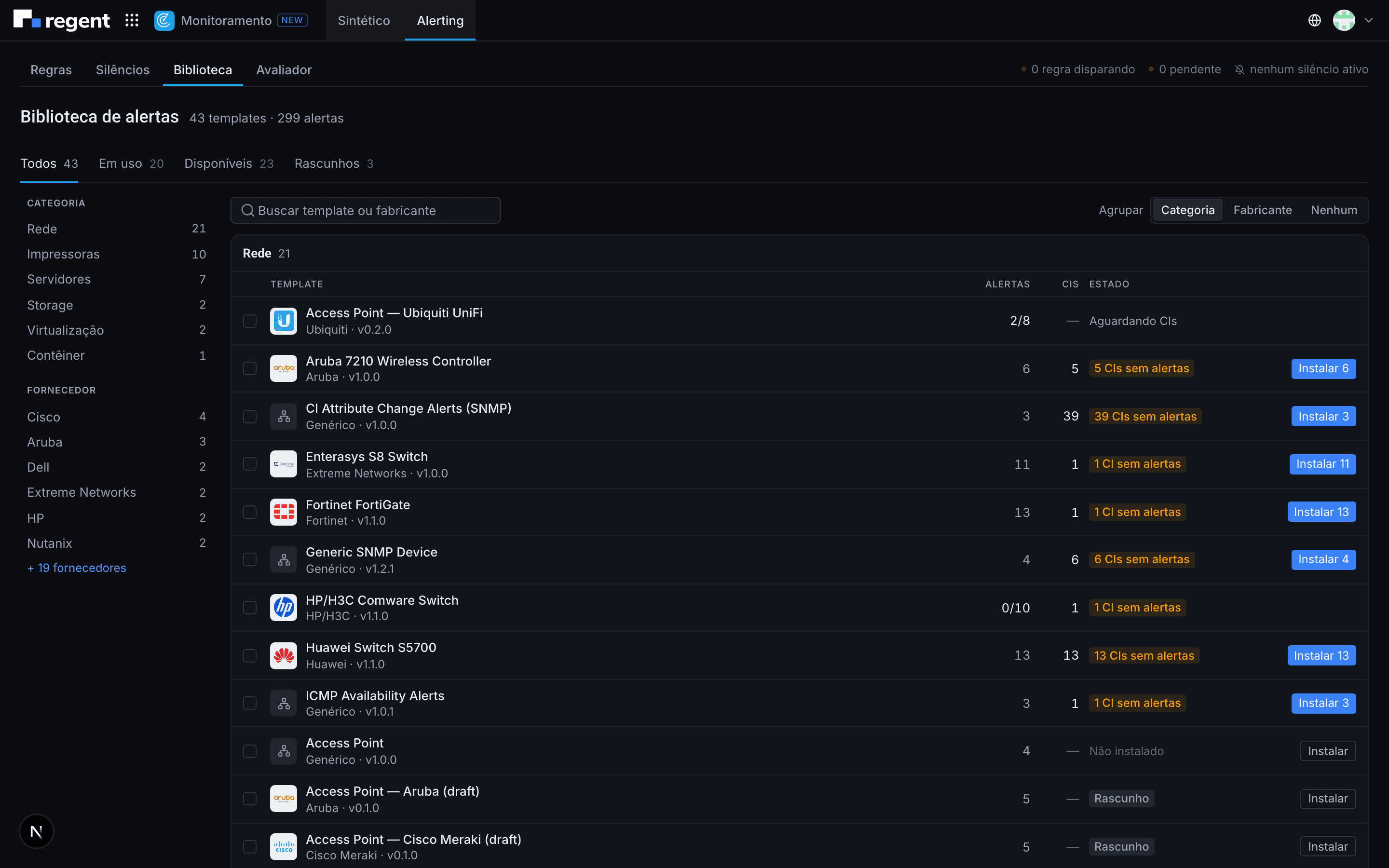Click the Cisco Meraki draft template logo
The width and height of the screenshot is (1389, 868).
[284, 847]
